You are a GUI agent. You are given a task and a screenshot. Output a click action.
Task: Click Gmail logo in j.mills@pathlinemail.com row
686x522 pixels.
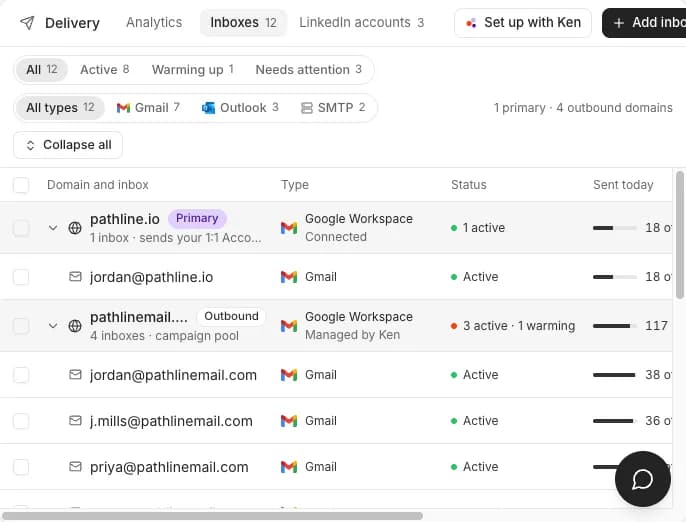[289, 421]
